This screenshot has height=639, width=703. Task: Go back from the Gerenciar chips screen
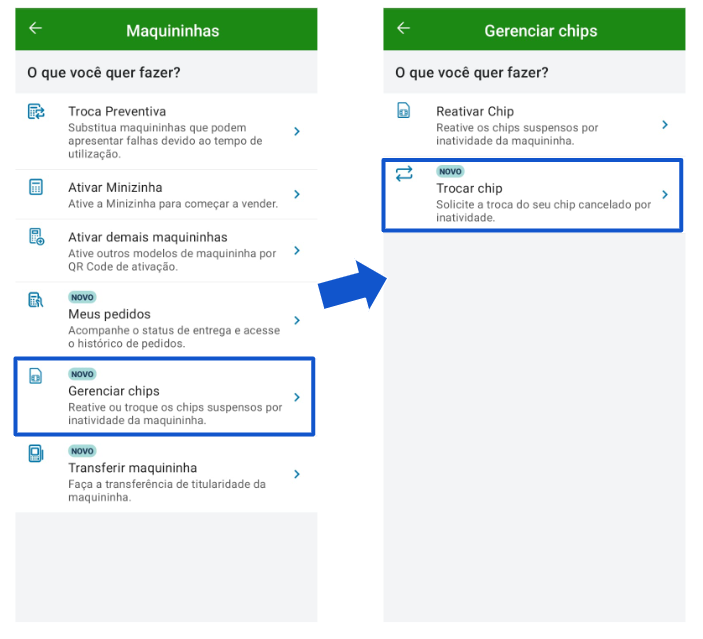404,28
